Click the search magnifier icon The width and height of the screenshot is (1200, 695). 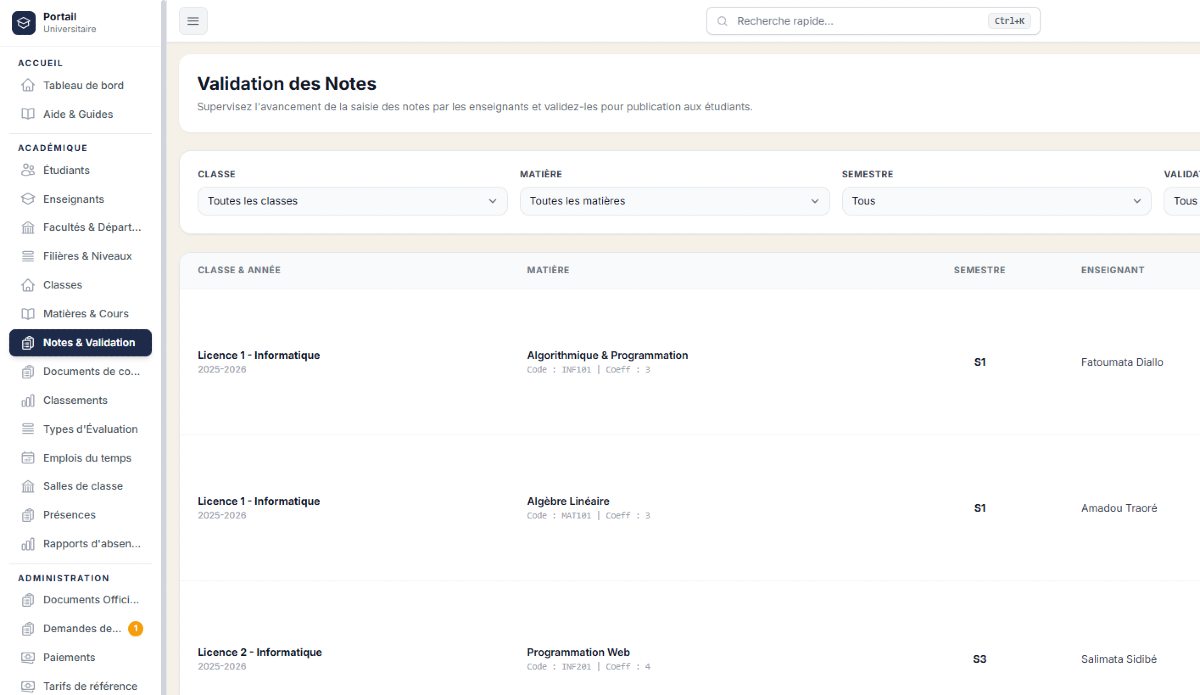click(723, 21)
